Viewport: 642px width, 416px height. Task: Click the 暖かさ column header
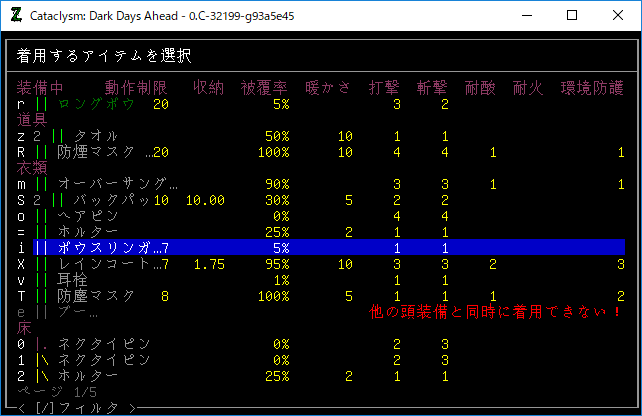(328, 88)
